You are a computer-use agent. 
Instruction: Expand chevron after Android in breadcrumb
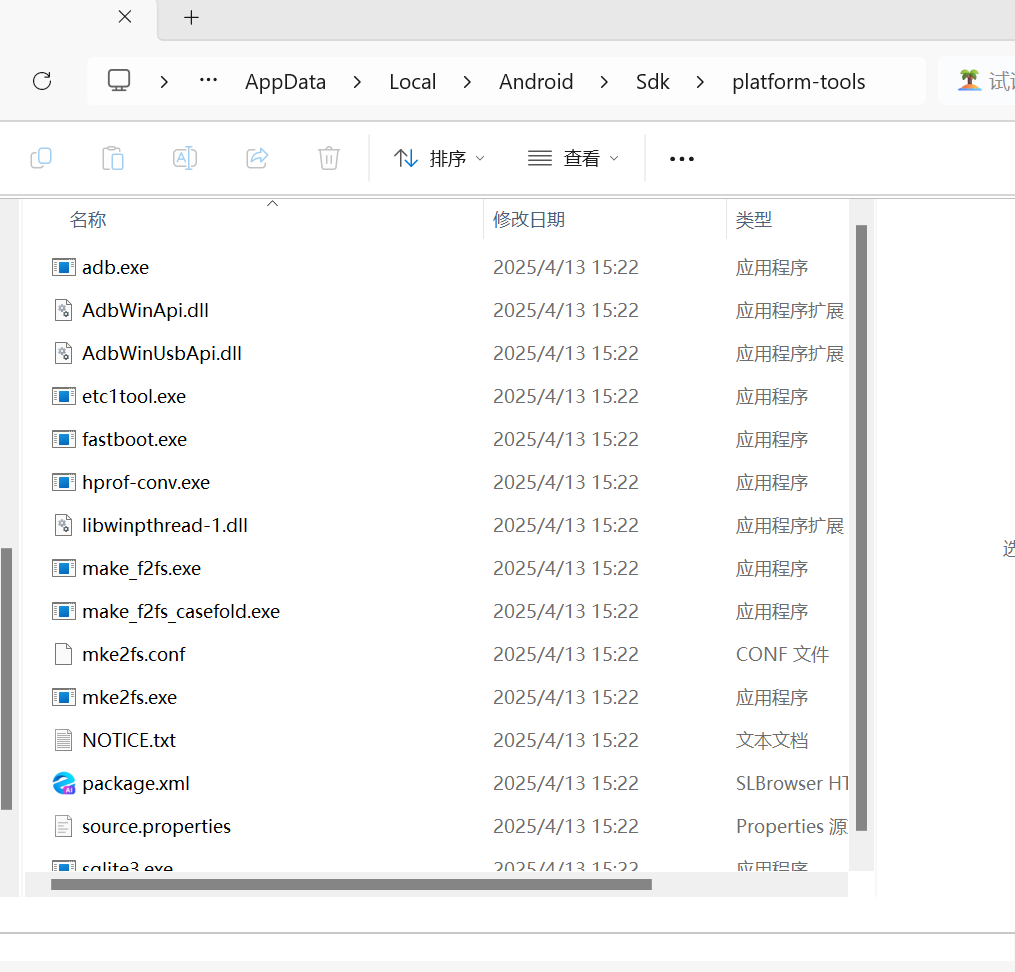pos(604,82)
